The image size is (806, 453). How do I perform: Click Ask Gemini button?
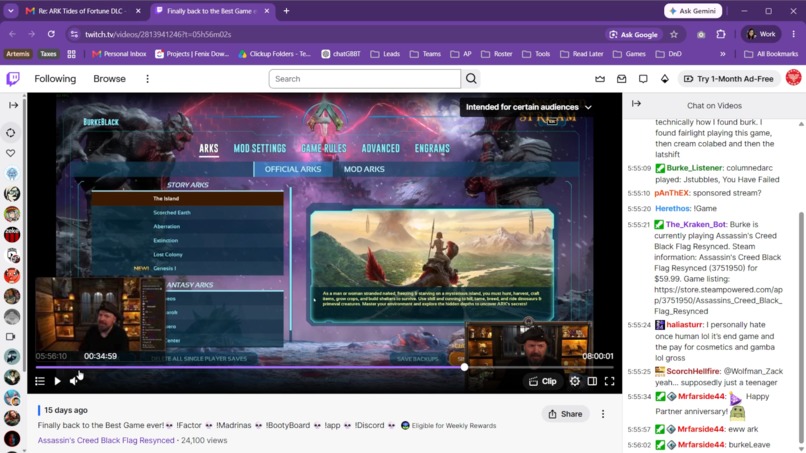tap(693, 11)
